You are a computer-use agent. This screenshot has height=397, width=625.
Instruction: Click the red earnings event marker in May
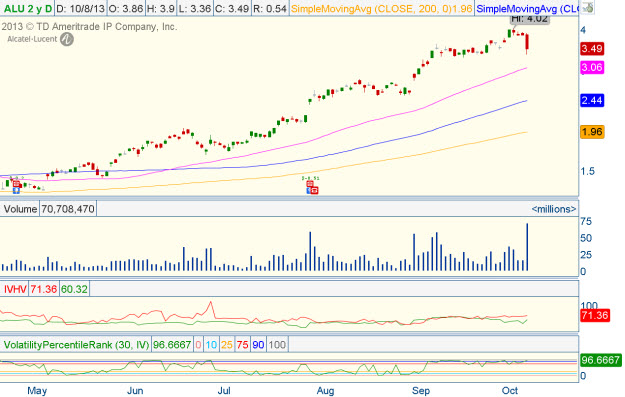click(x=16, y=184)
